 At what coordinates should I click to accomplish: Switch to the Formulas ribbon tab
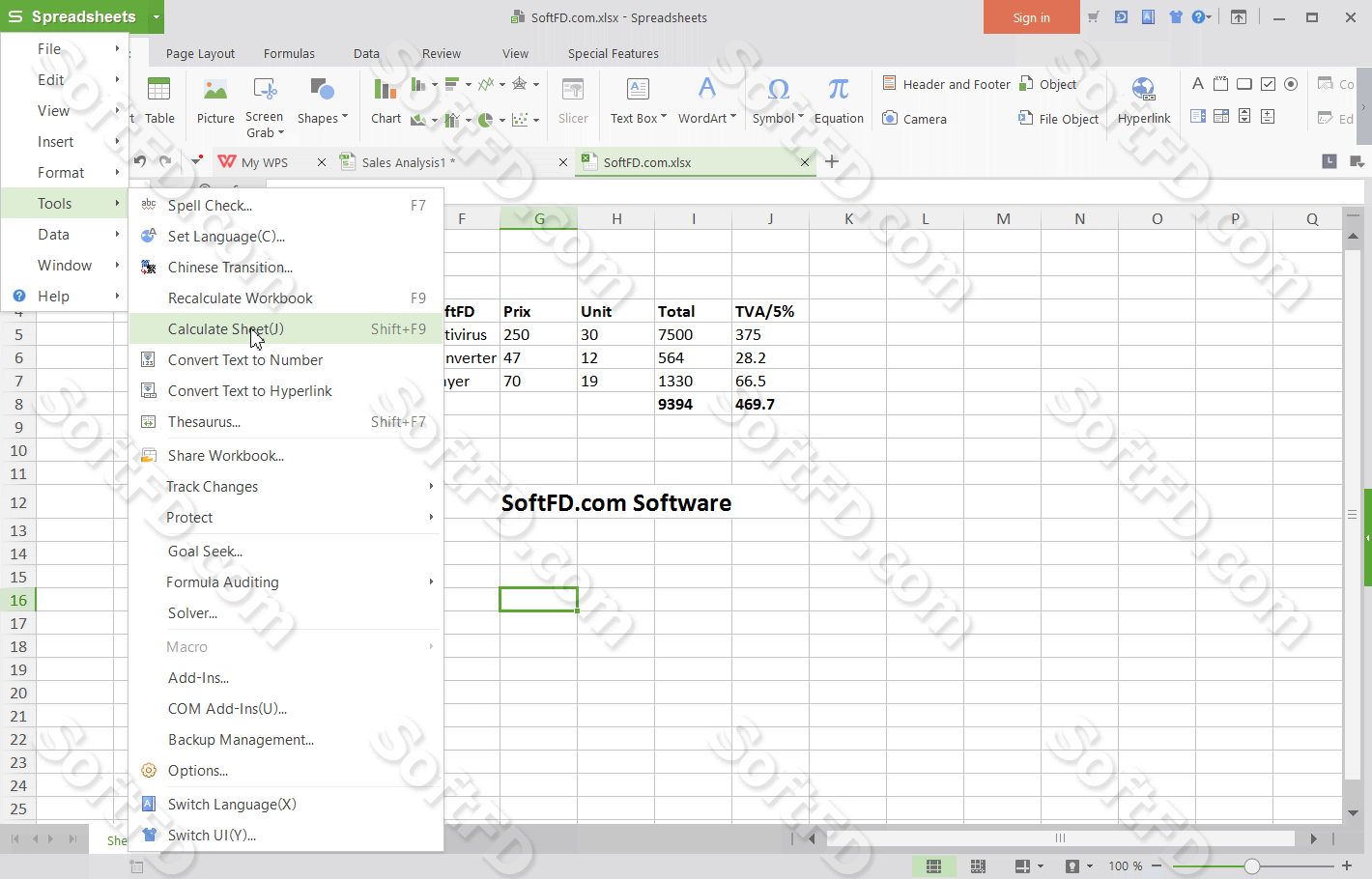pyautogui.click(x=289, y=53)
